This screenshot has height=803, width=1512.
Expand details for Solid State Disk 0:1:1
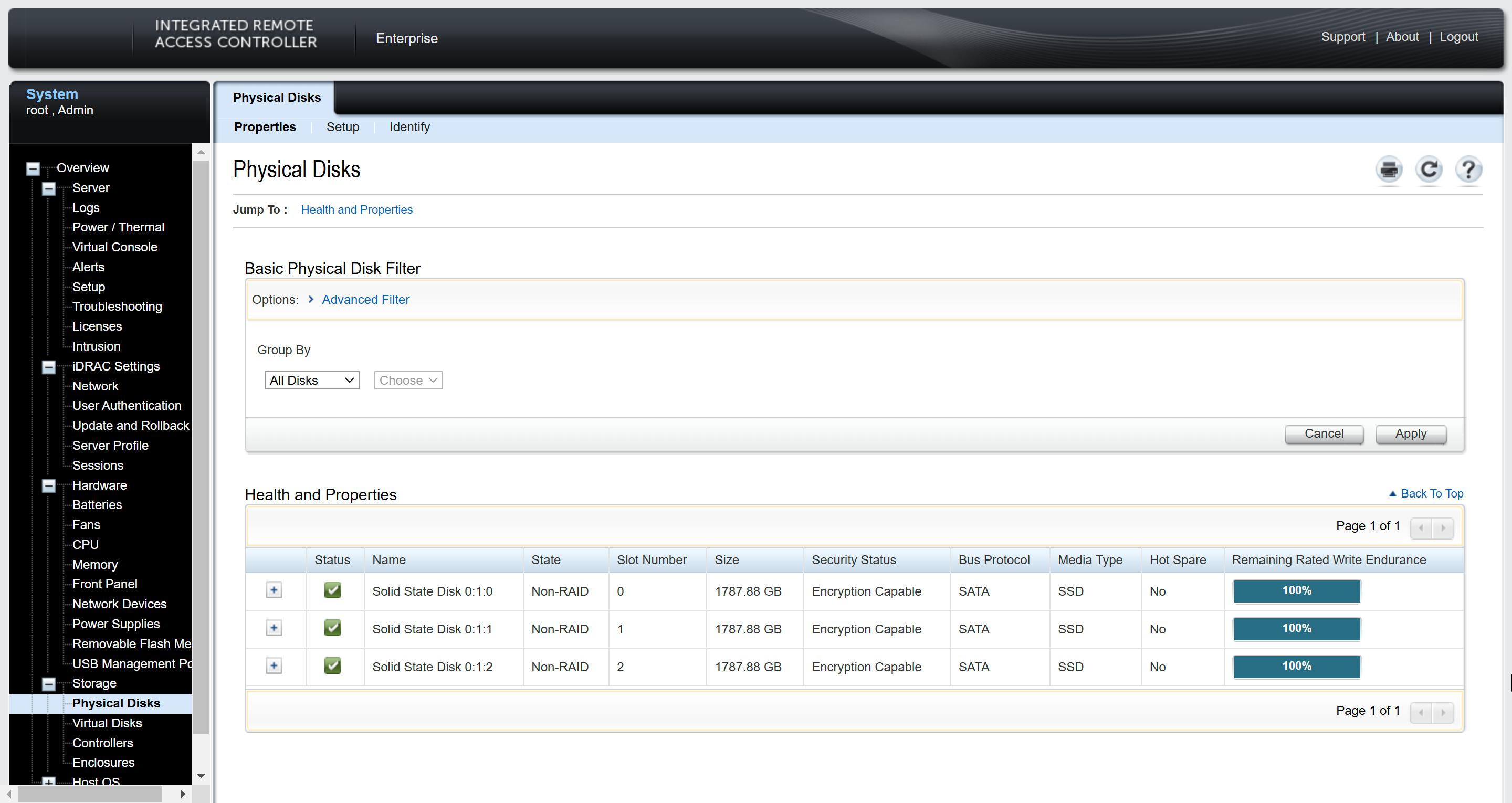(x=274, y=628)
